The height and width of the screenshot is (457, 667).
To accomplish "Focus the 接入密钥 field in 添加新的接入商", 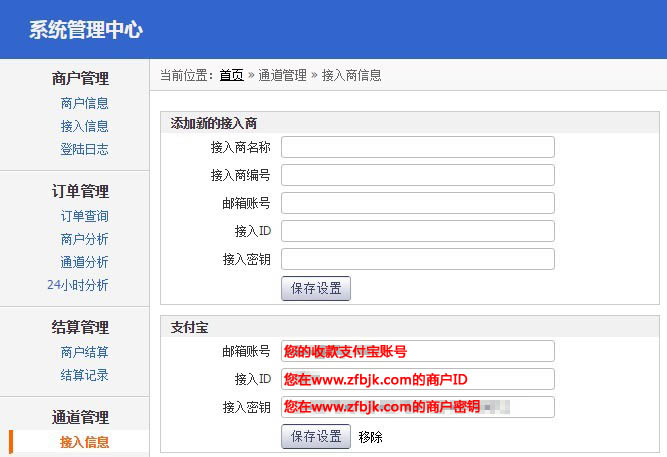I will click(418, 259).
